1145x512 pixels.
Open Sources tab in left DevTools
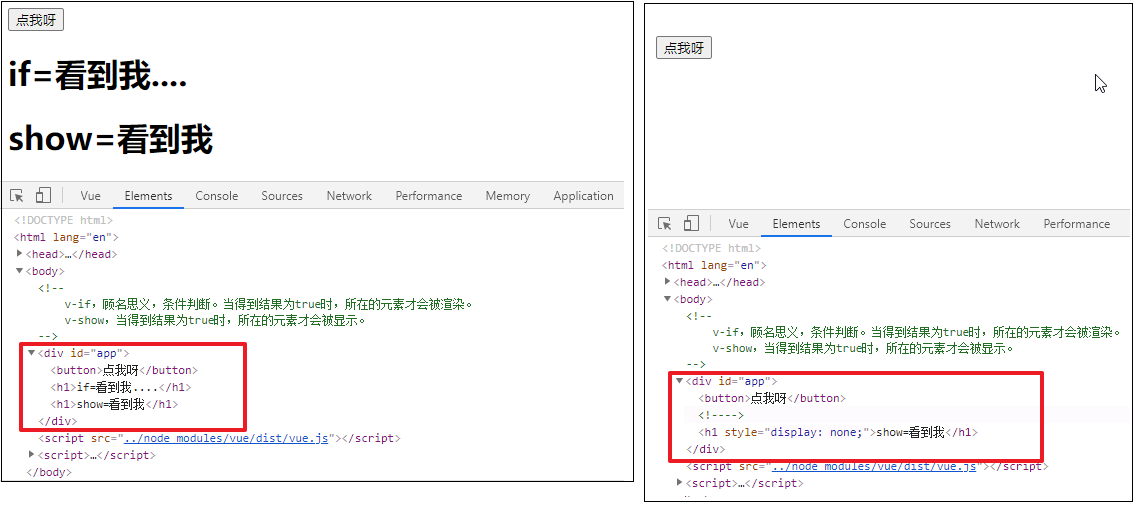click(282, 196)
